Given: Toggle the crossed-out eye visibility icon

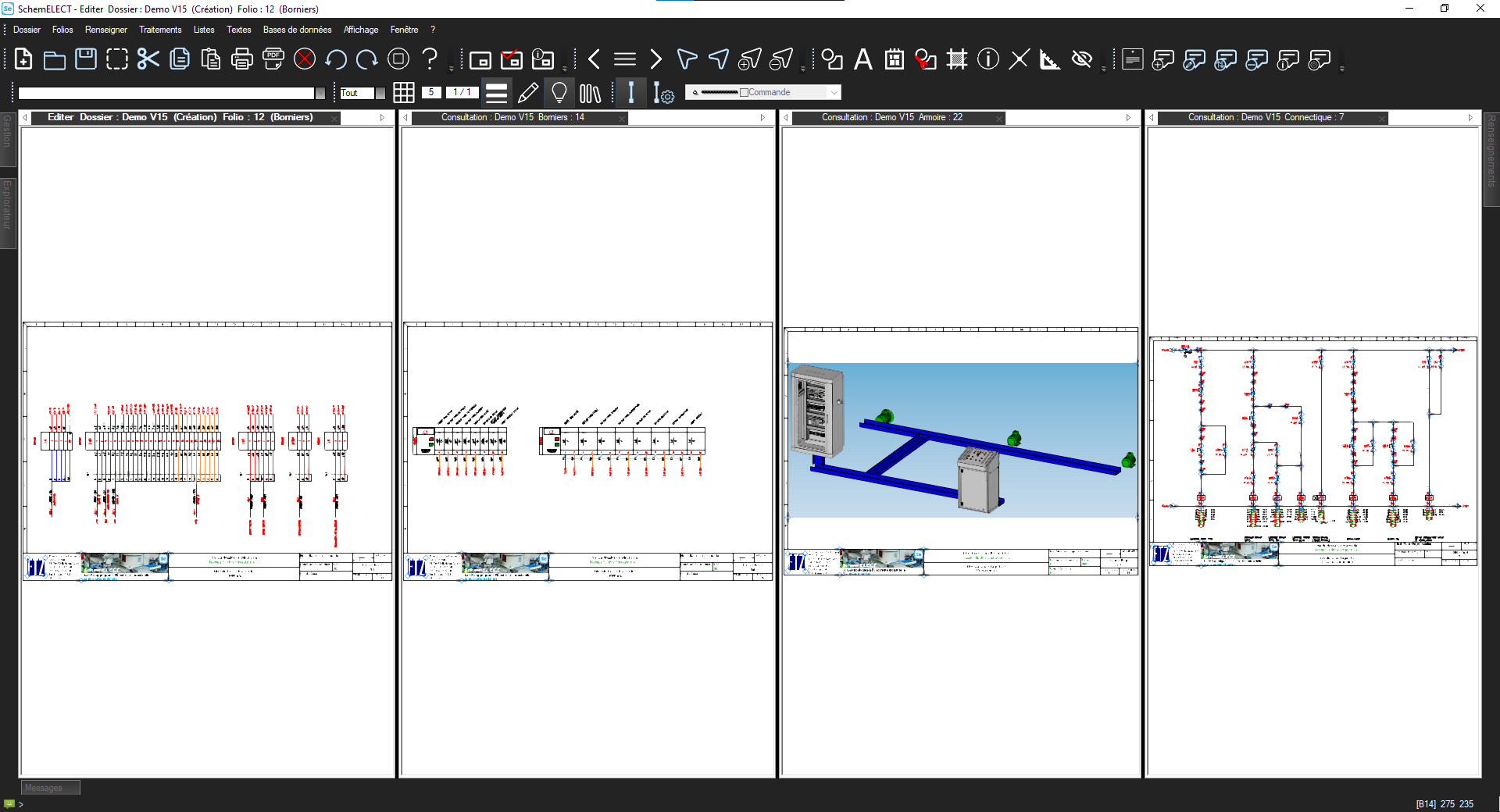Looking at the screenshot, I should point(1082,59).
